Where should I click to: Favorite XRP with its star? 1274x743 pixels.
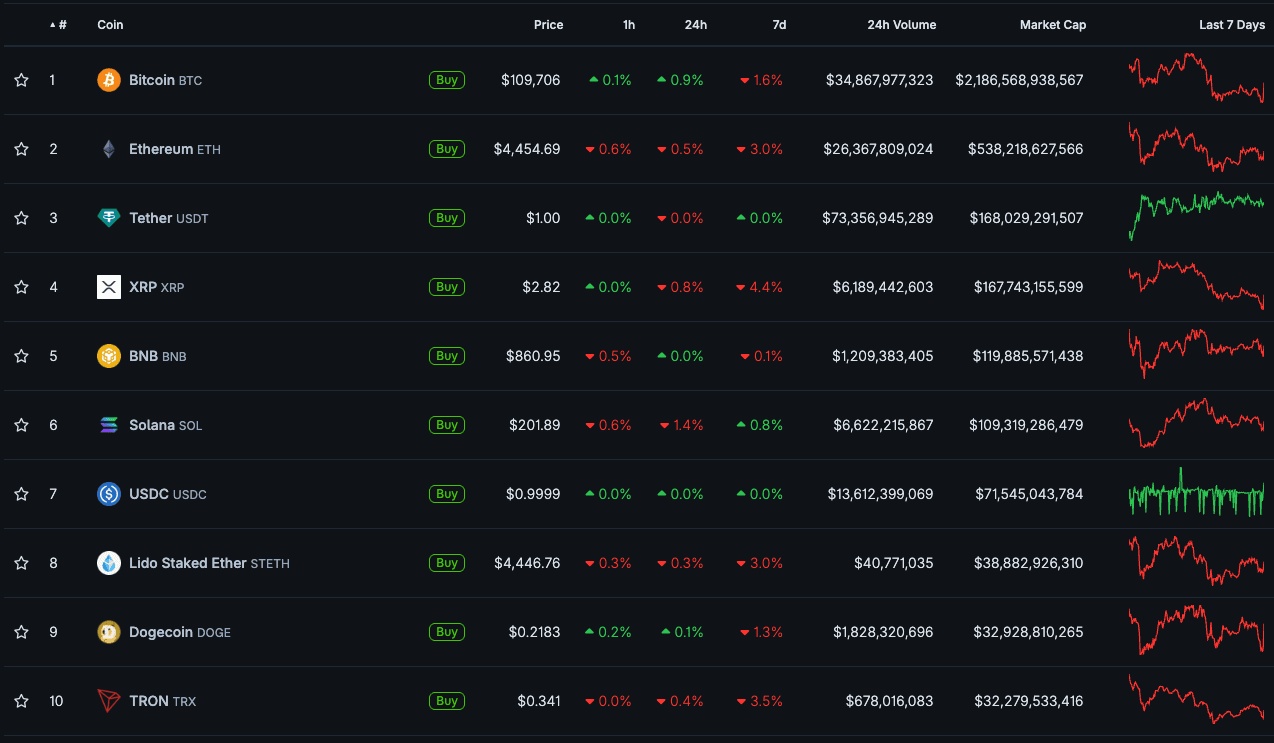[21, 287]
